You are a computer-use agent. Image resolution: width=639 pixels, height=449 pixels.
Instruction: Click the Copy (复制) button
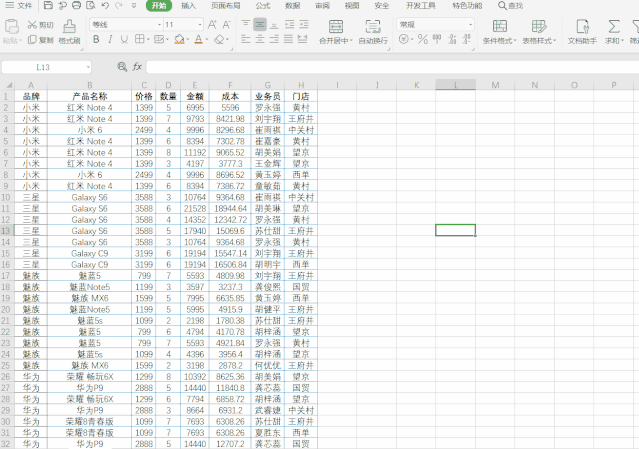coord(40,40)
